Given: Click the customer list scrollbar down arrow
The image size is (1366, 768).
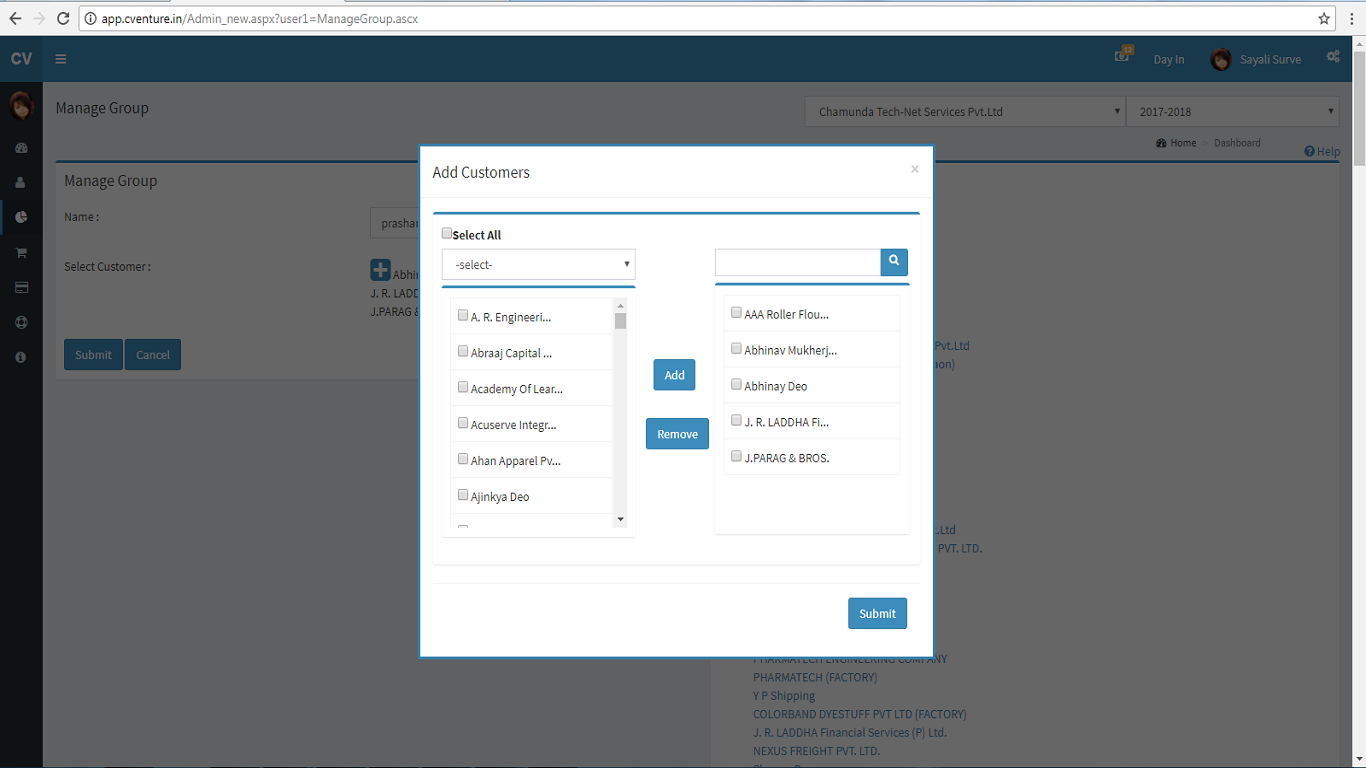Looking at the screenshot, I should tap(620, 519).
